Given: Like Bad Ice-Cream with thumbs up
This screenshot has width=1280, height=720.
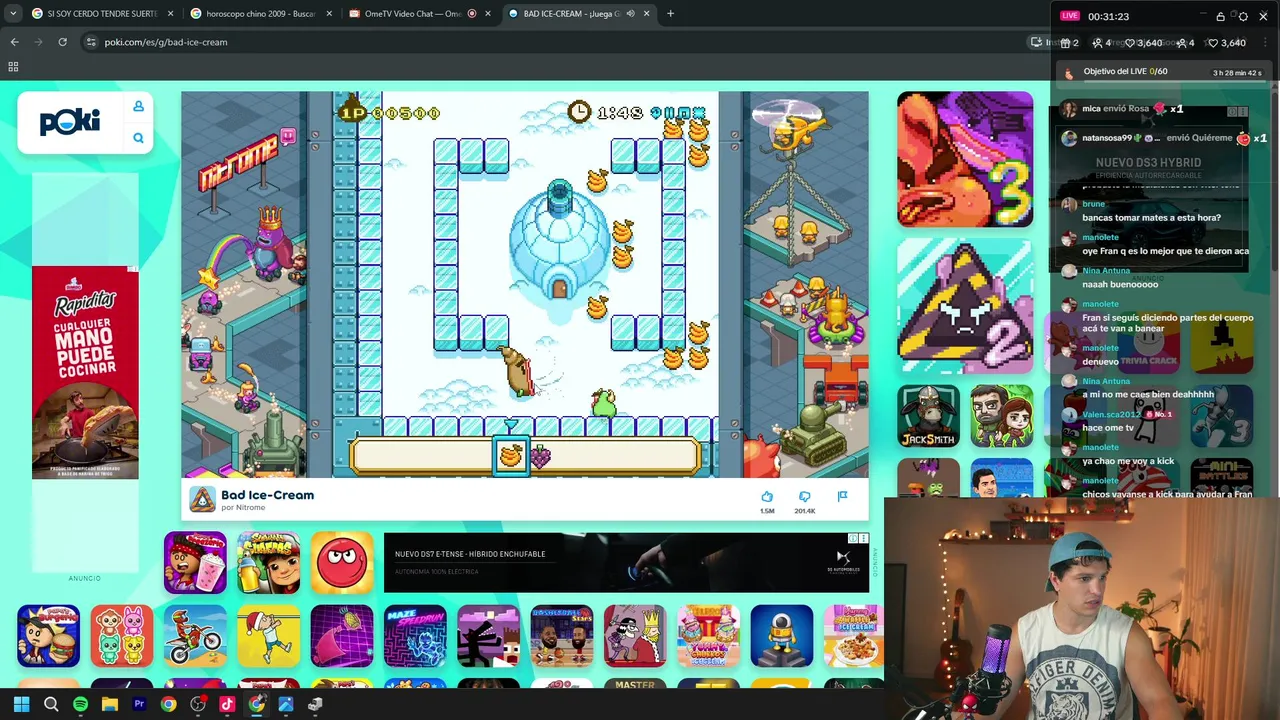Looking at the screenshot, I should click(x=767, y=497).
